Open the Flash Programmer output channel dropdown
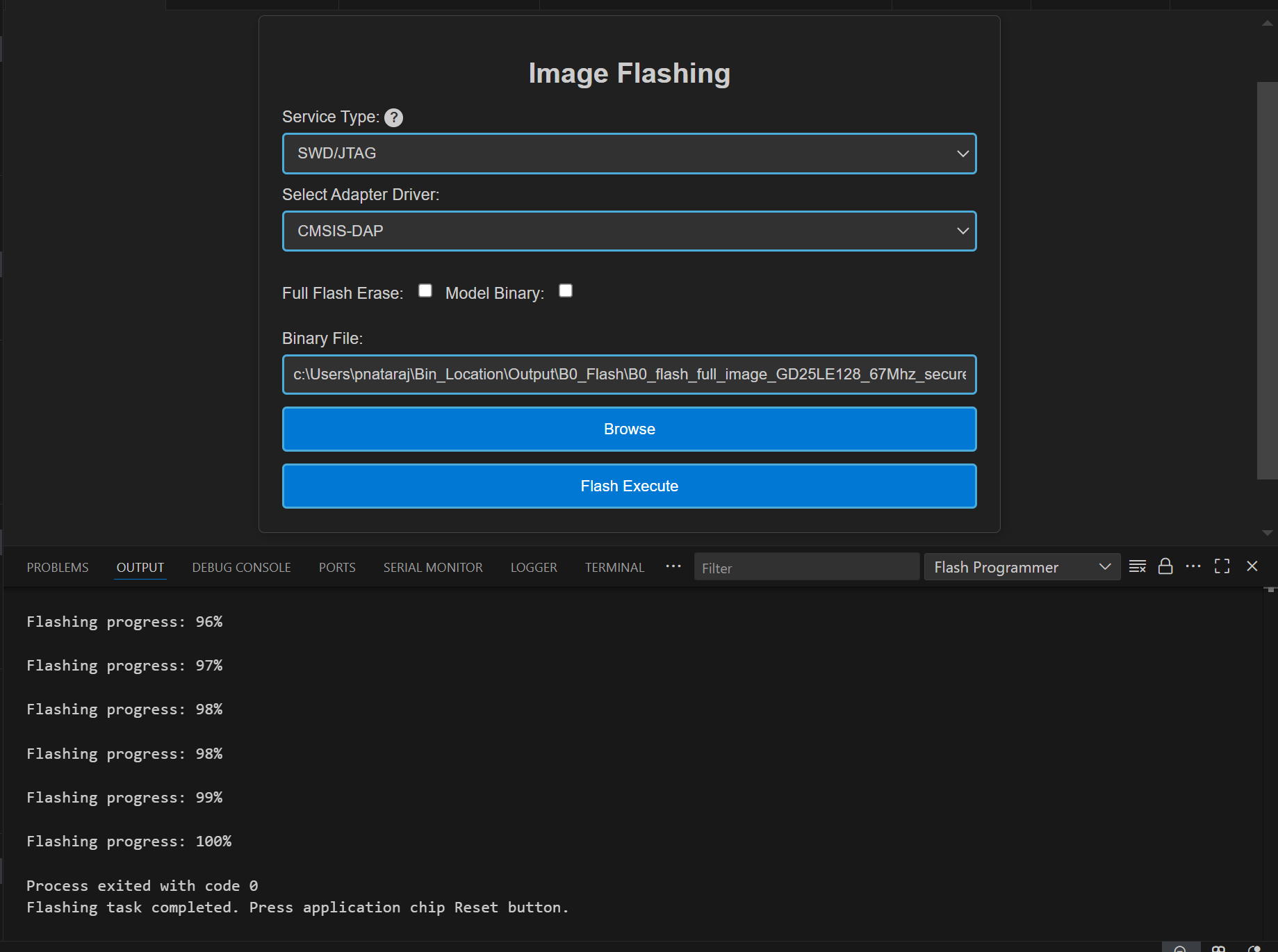 pyautogui.click(x=1022, y=567)
